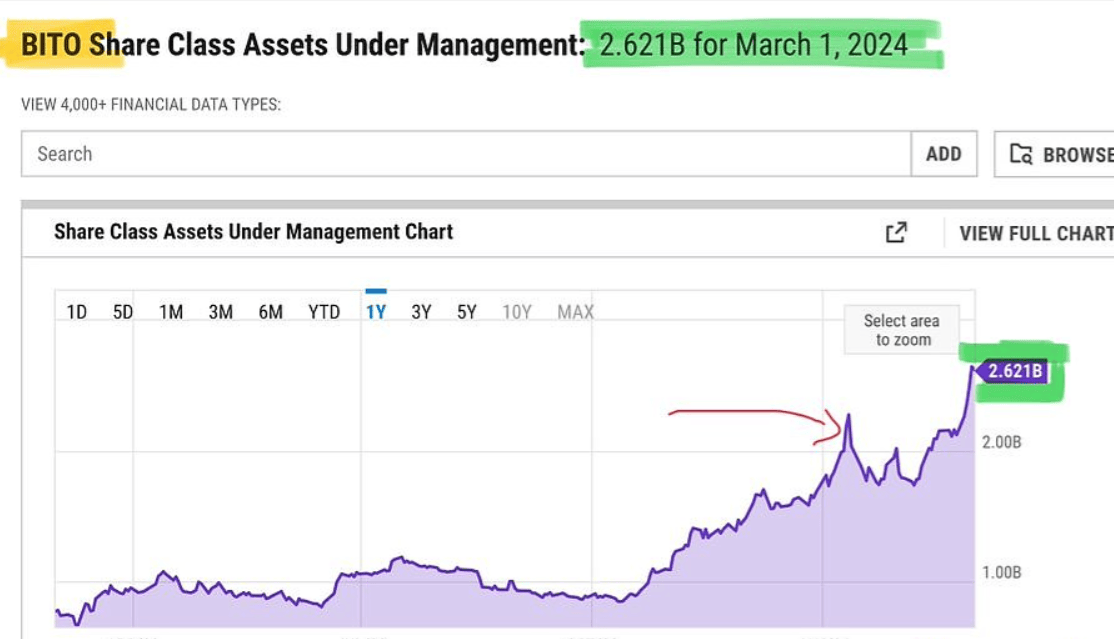Image resolution: width=1114 pixels, height=639 pixels.
Task: Switch chart to 1M range
Action: [171, 312]
